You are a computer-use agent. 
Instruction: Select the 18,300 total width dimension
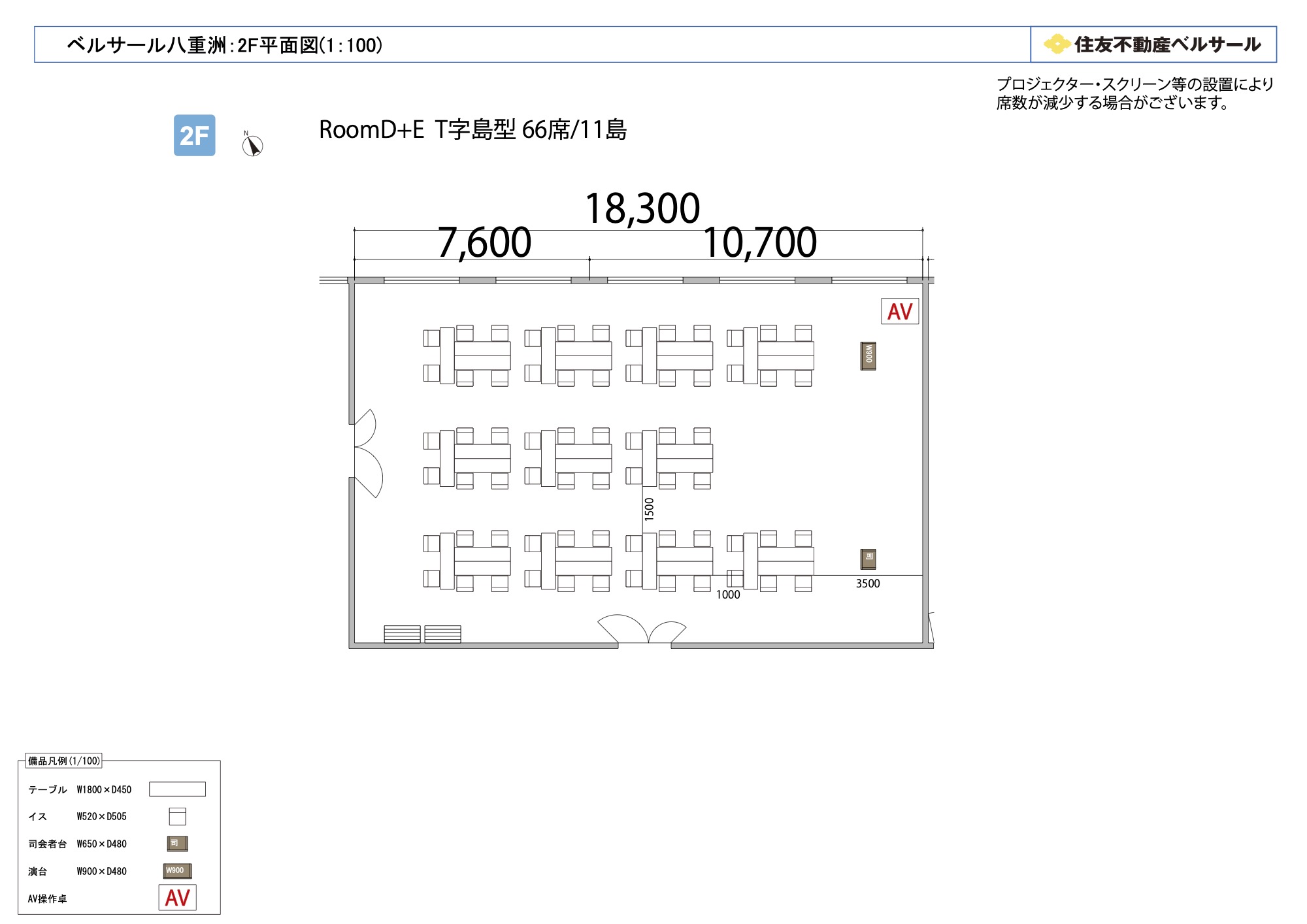[x=642, y=208]
